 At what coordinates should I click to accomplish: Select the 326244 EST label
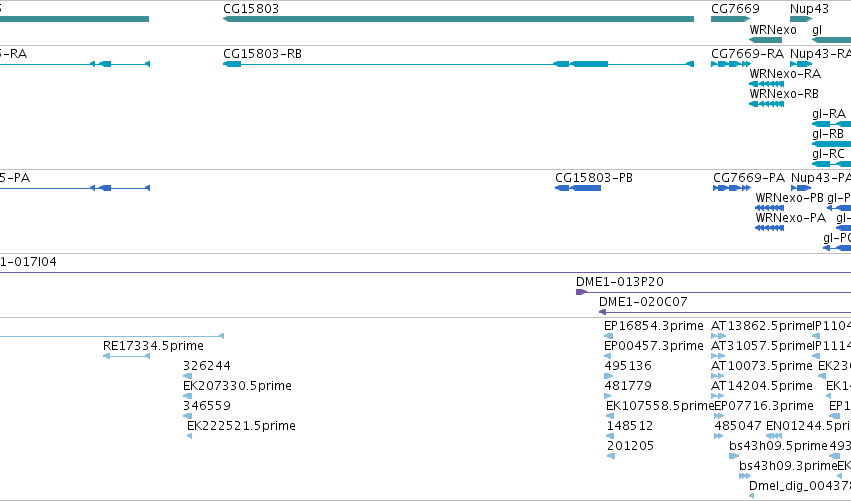click(x=207, y=366)
